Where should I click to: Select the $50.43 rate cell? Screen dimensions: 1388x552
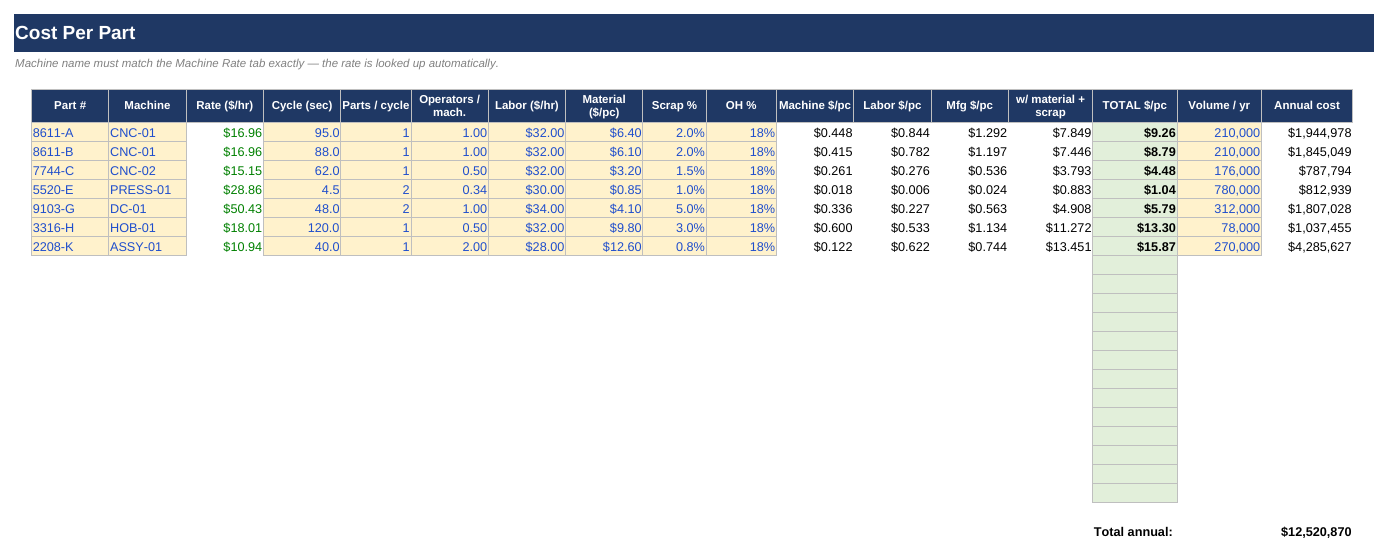pos(225,208)
